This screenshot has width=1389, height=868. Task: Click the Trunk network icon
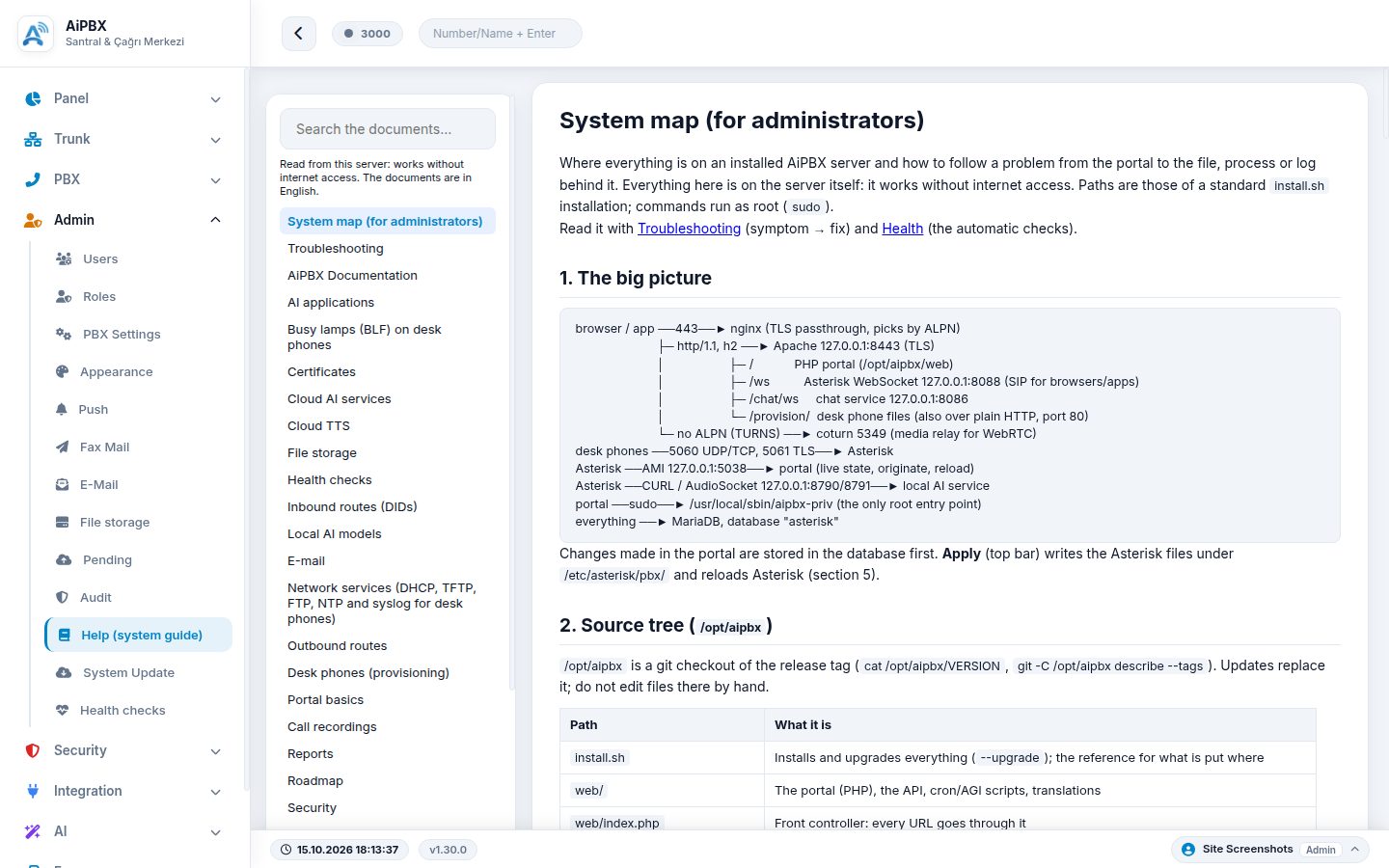tap(33, 139)
